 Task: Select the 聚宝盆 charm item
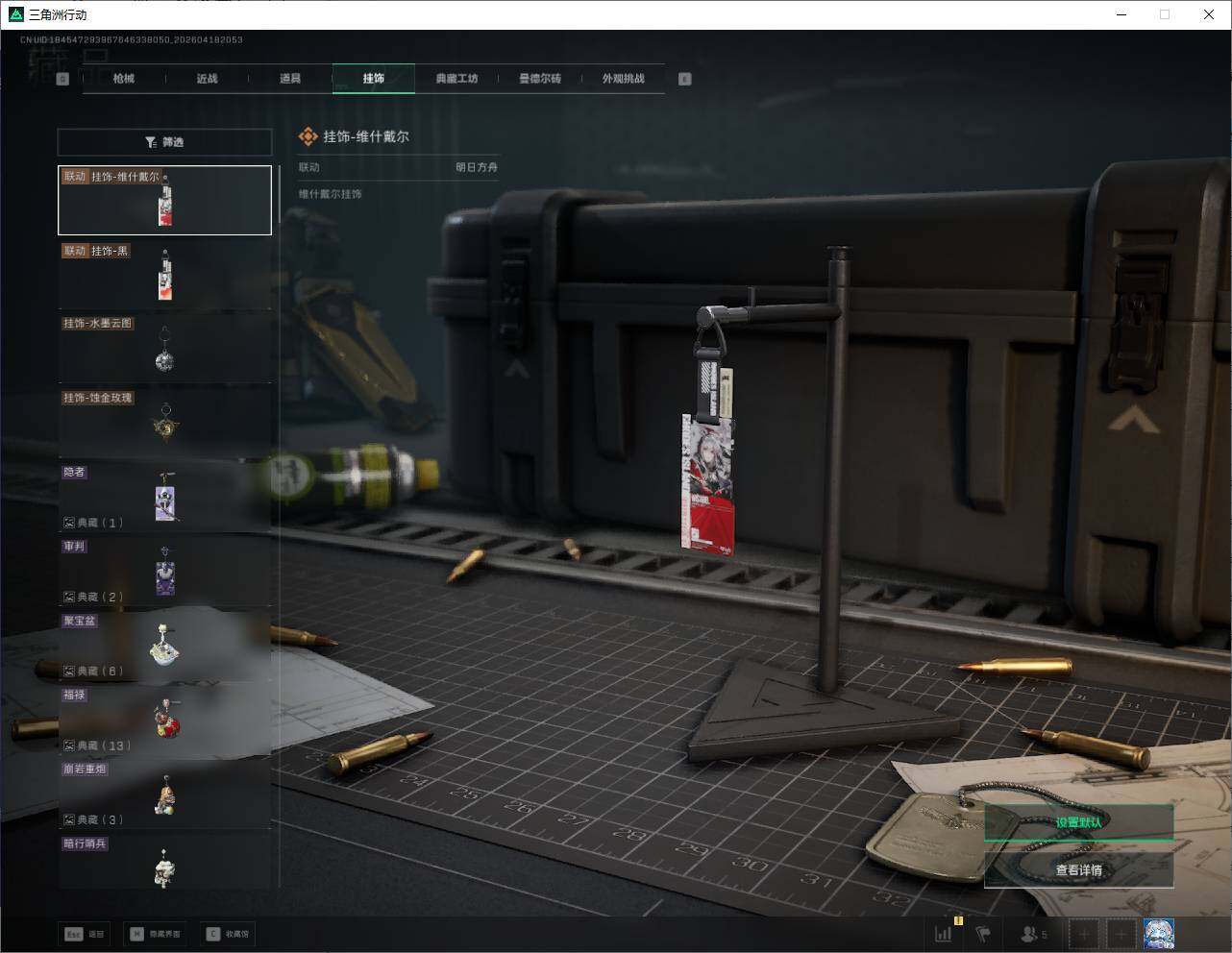pos(164,645)
